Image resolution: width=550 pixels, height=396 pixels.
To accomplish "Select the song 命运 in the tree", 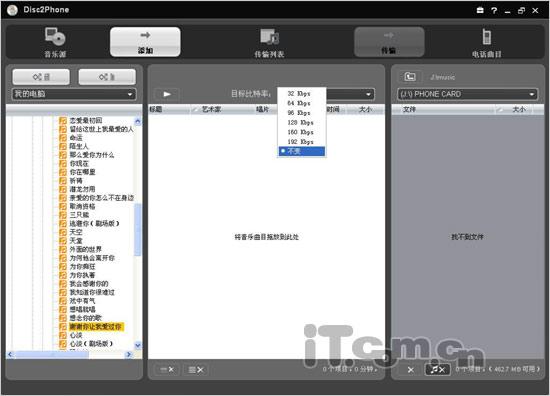I will tap(76, 137).
